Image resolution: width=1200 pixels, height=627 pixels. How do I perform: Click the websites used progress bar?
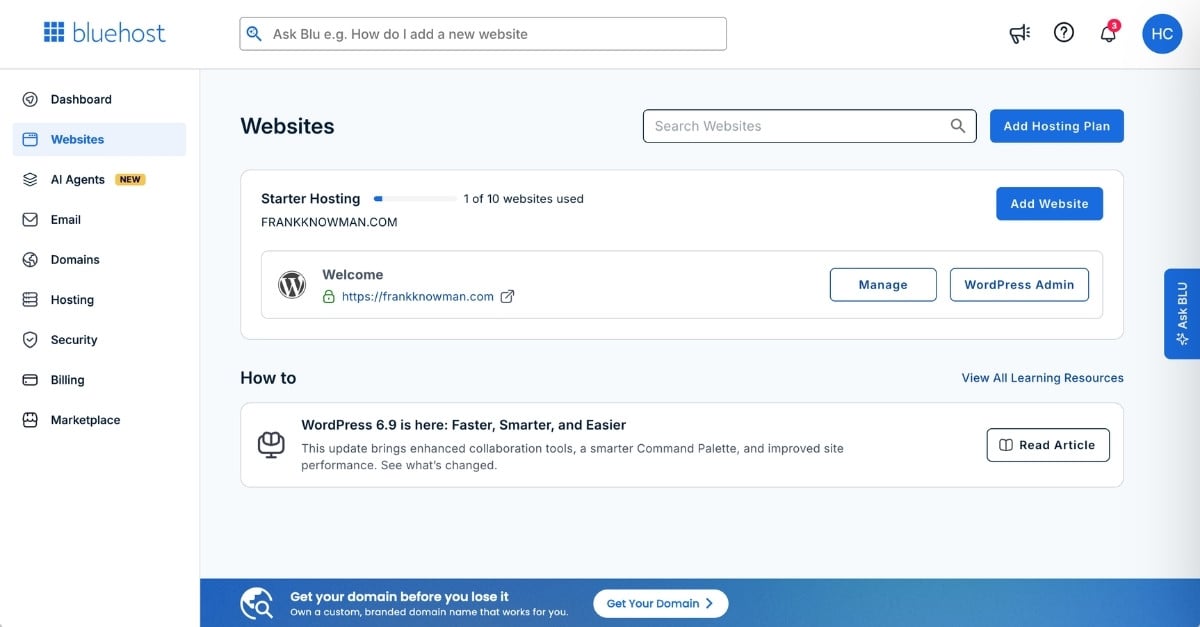pyautogui.click(x=415, y=199)
